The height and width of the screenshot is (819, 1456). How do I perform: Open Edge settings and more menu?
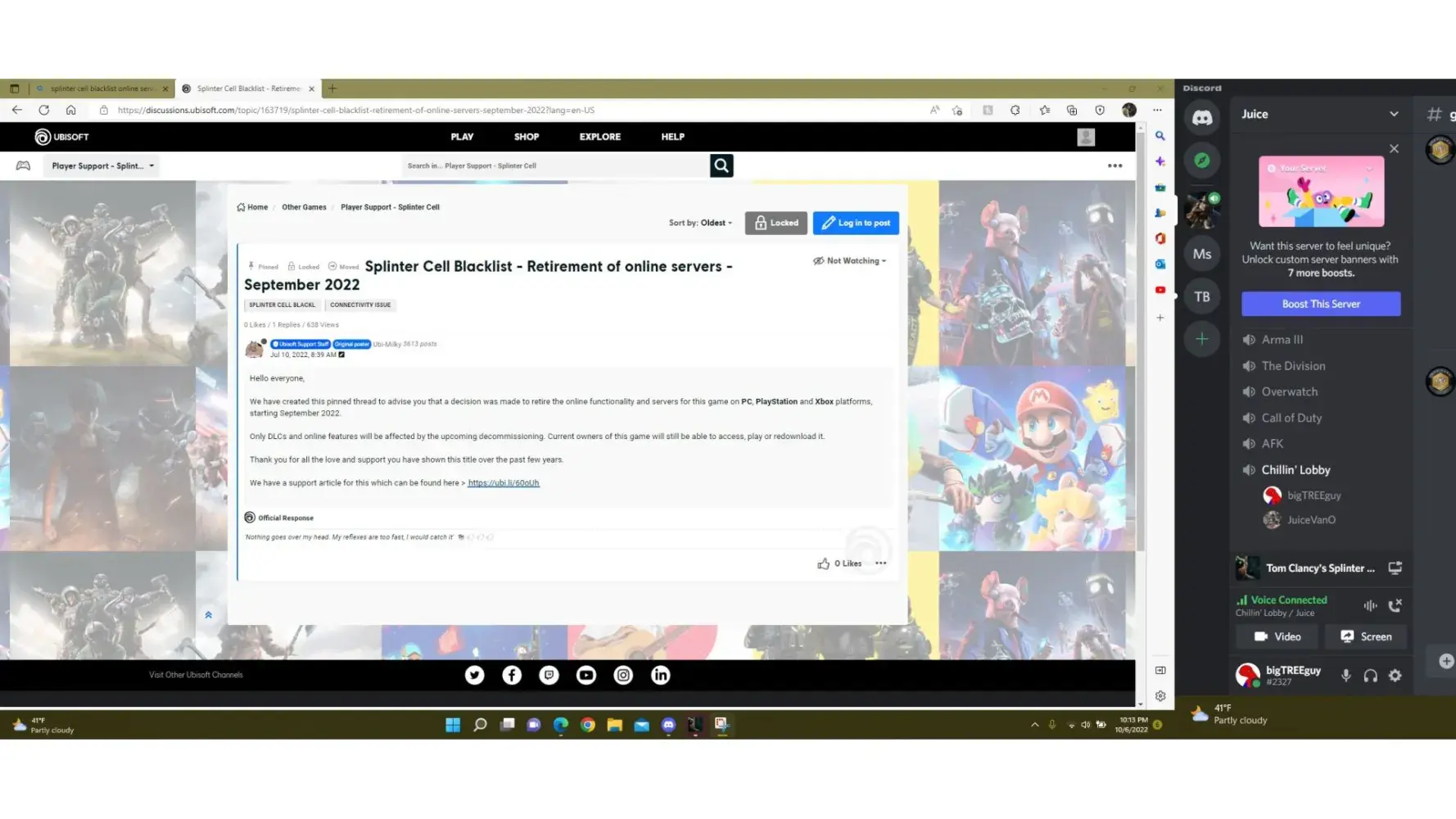point(1157,110)
